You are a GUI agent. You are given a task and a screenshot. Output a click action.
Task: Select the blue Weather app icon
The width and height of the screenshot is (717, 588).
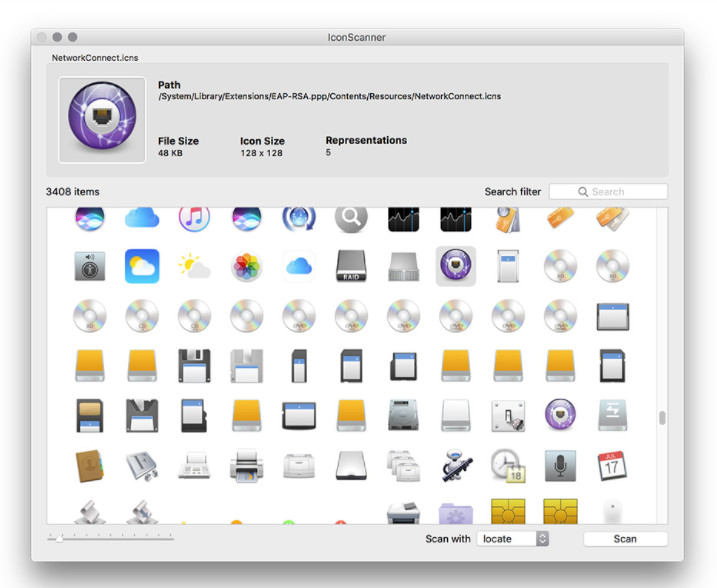coord(142,266)
